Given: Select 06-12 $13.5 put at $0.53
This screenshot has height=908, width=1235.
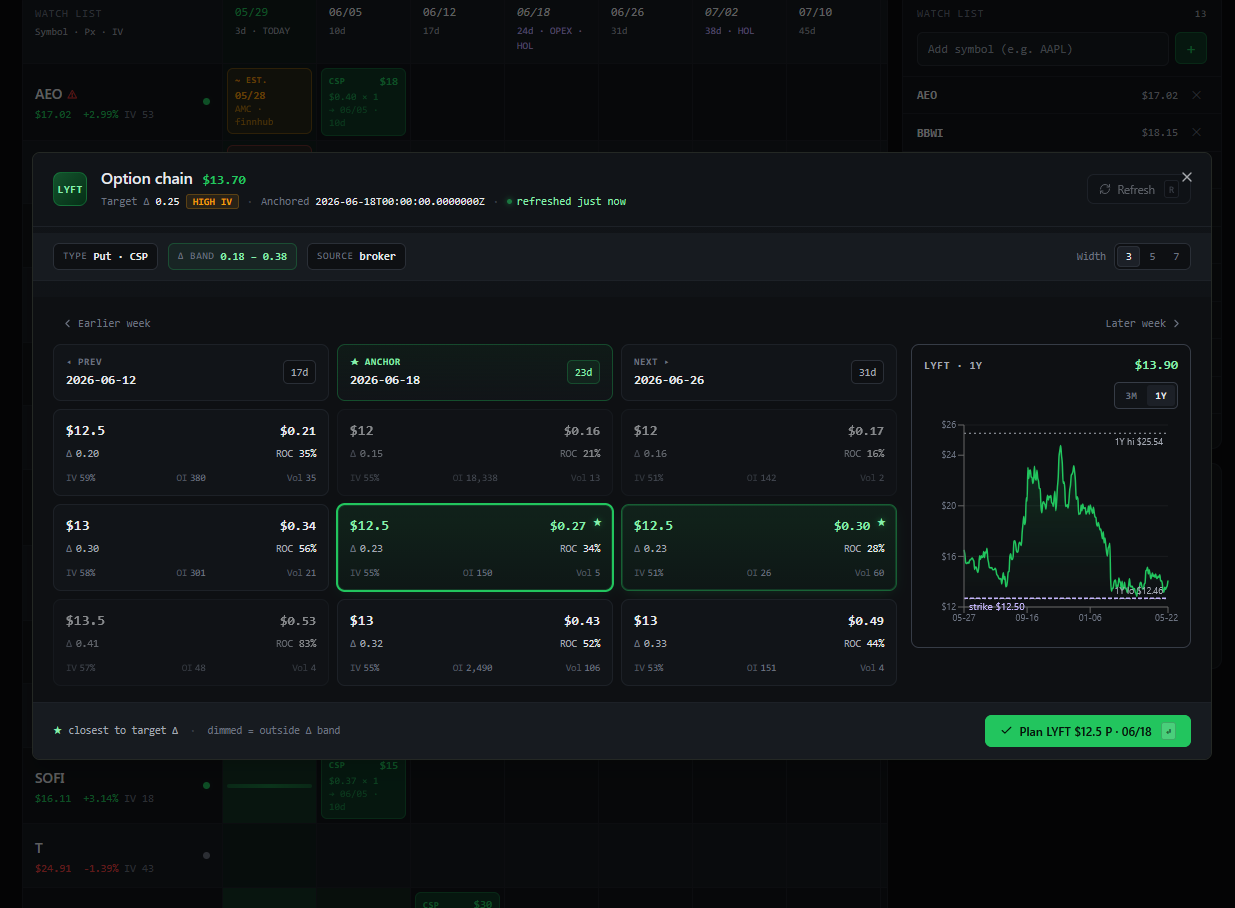Looking at the screenshot, I should click(x=191, y=642).
